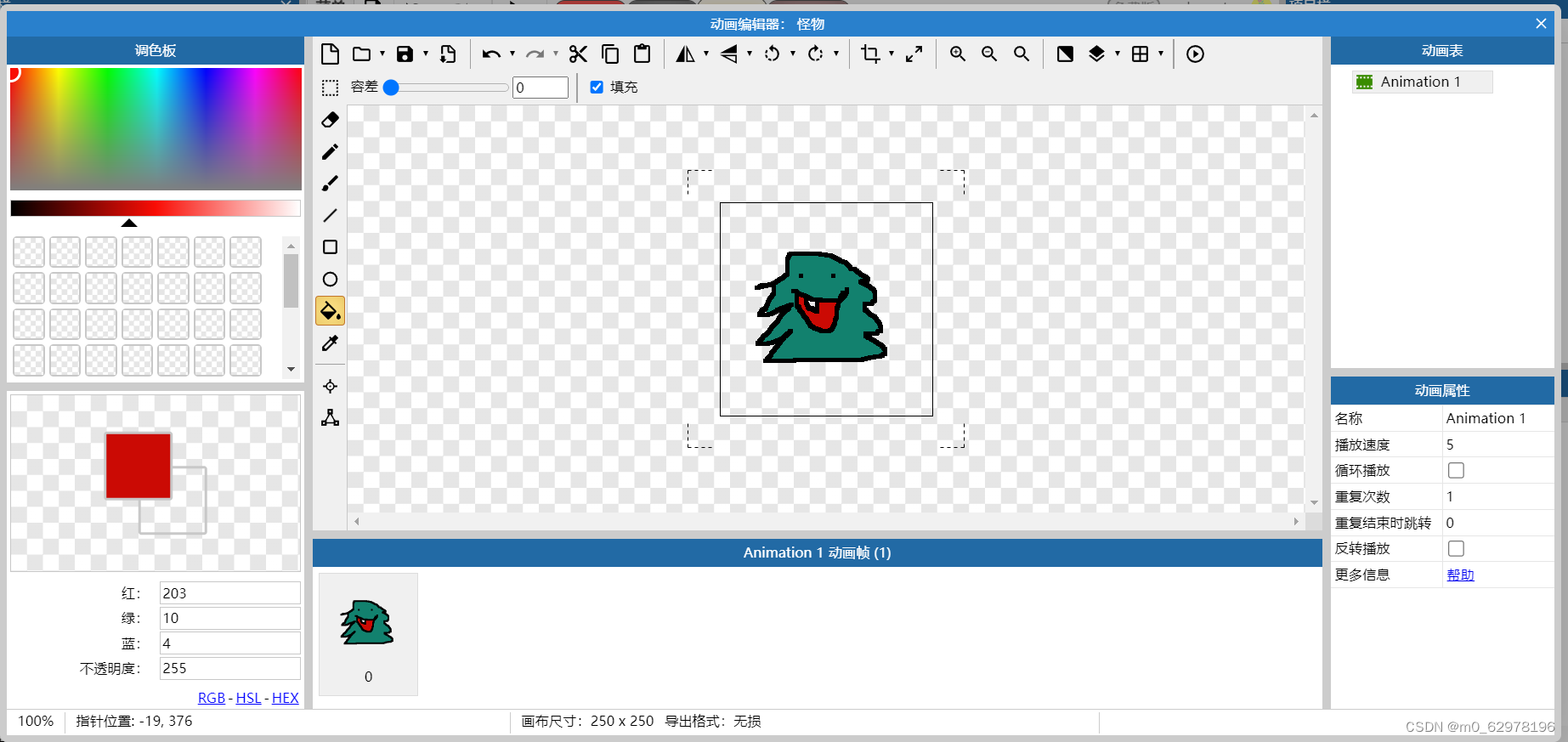Toggle the 填充 checkbox

tap(597, 88)
